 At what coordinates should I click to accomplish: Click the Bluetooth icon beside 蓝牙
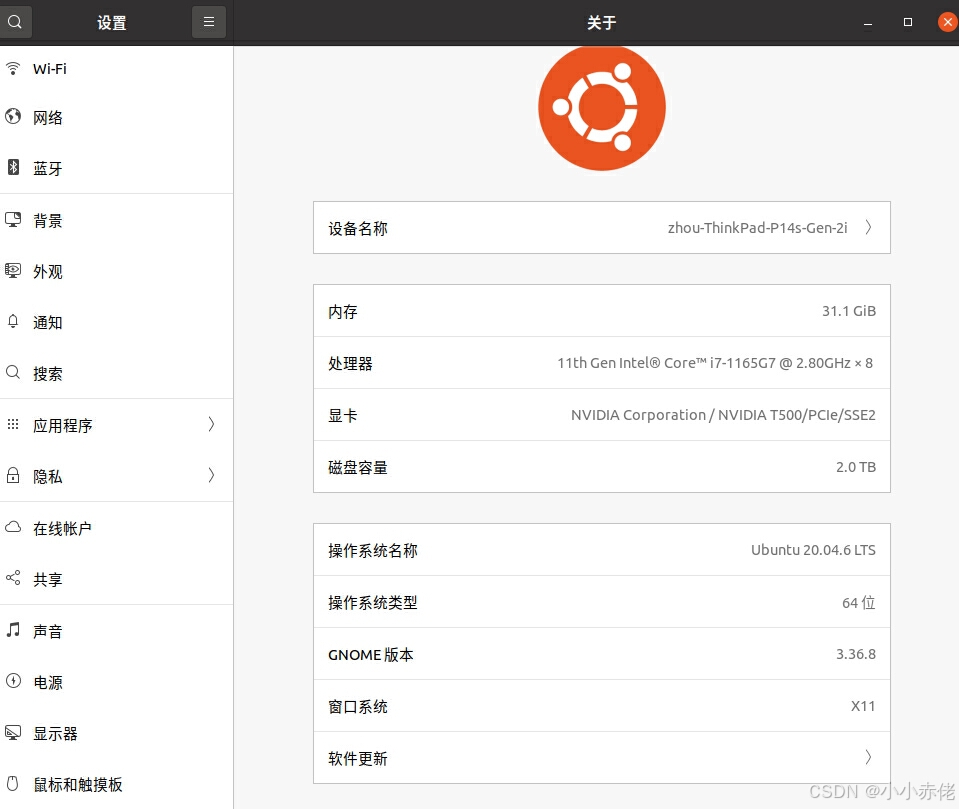pos(13,167)
